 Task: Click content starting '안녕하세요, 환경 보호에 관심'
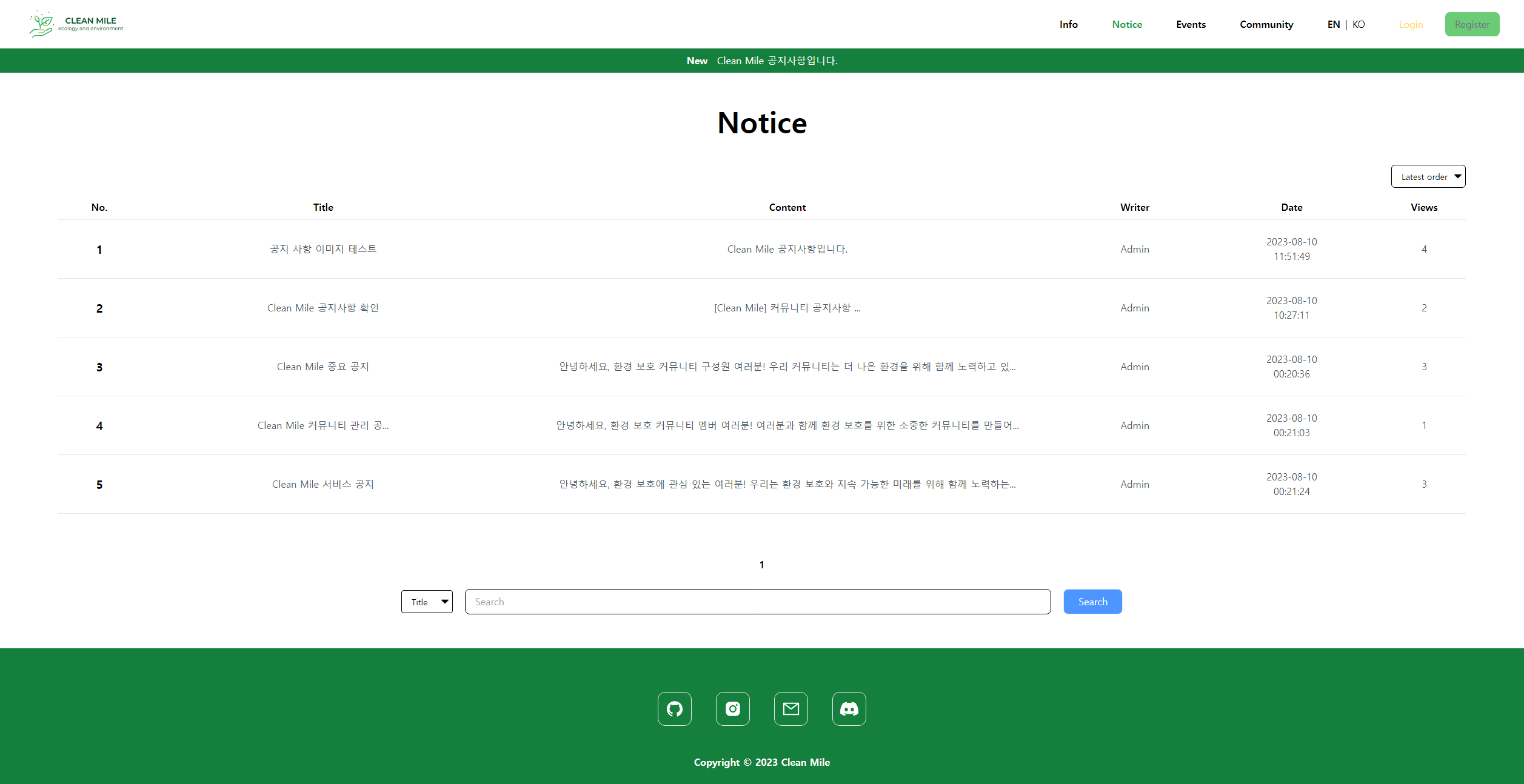pyautogui.click(x=787, y=484)
